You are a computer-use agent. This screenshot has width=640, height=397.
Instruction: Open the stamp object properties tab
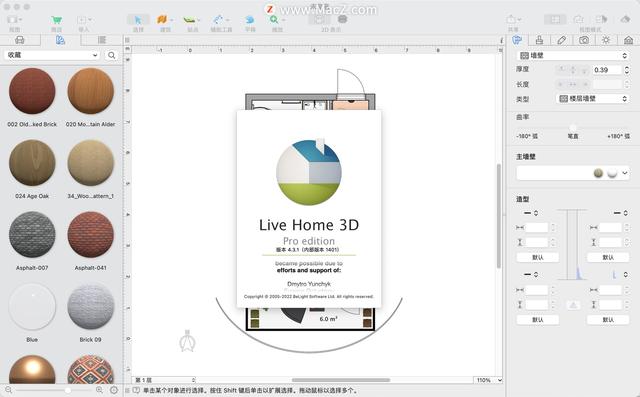point(539,40)
